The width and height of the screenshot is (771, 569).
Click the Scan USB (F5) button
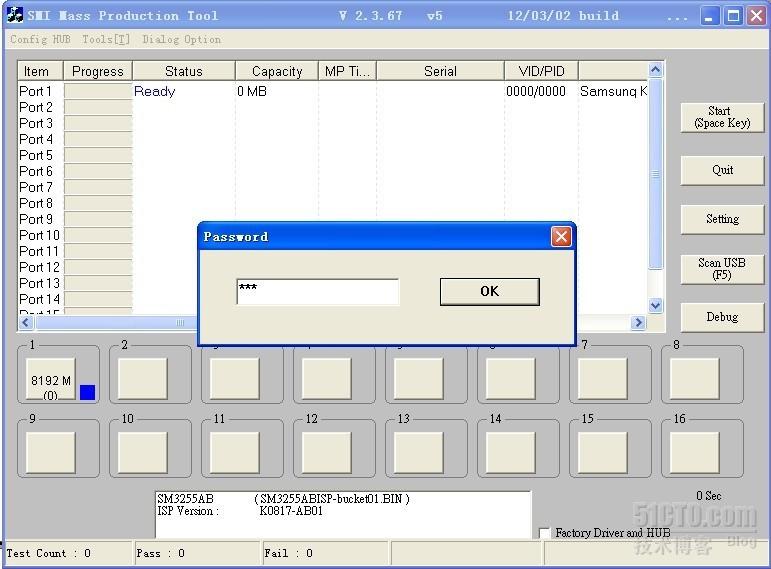[x=722, y=269]
